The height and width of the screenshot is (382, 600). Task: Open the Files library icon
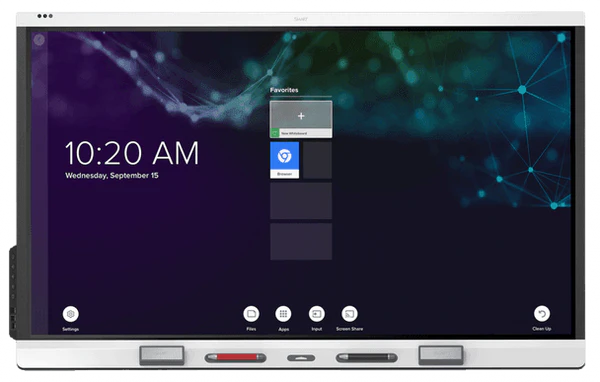[251, 314]
